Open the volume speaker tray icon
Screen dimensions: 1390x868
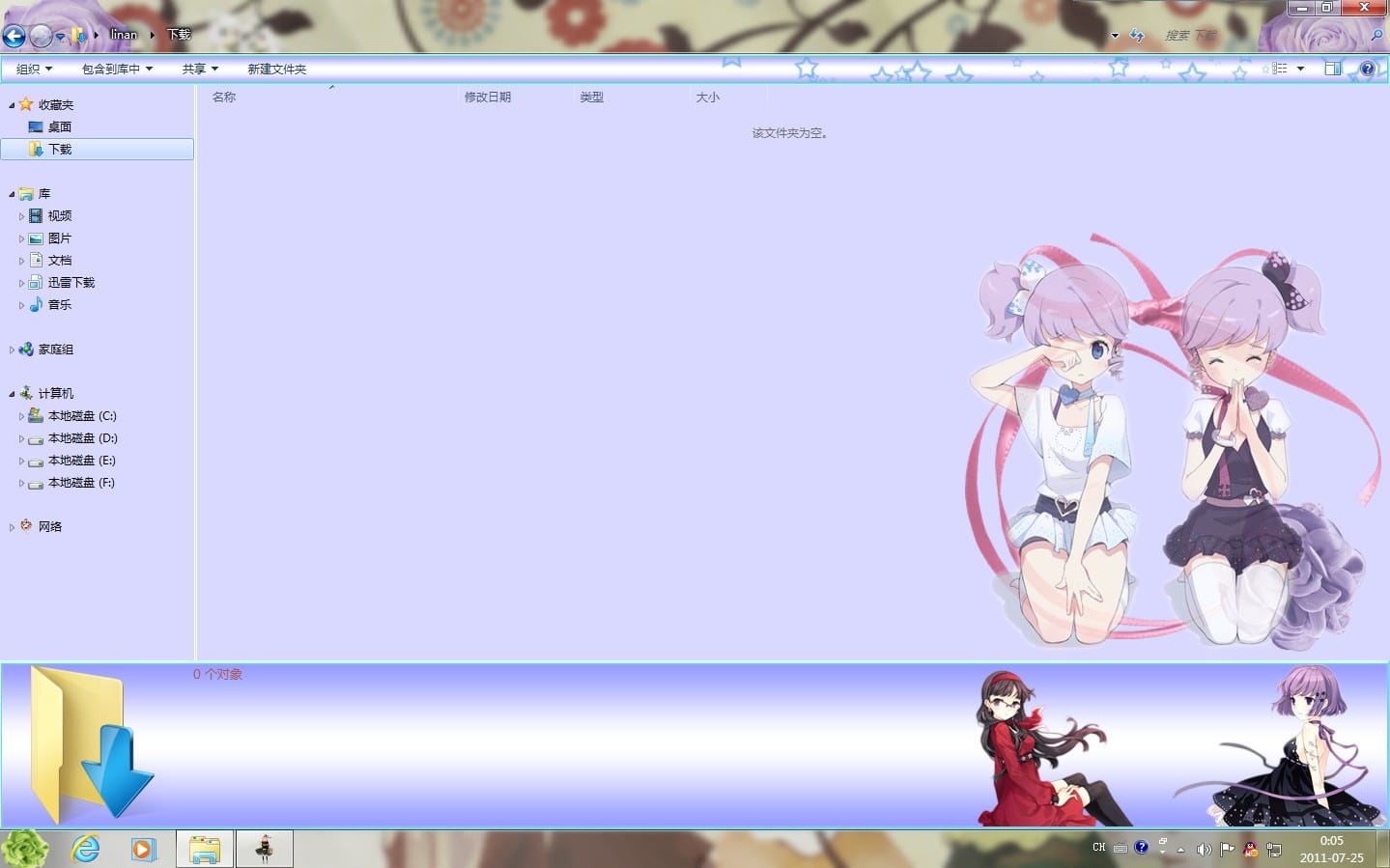tap(1204, 849)
